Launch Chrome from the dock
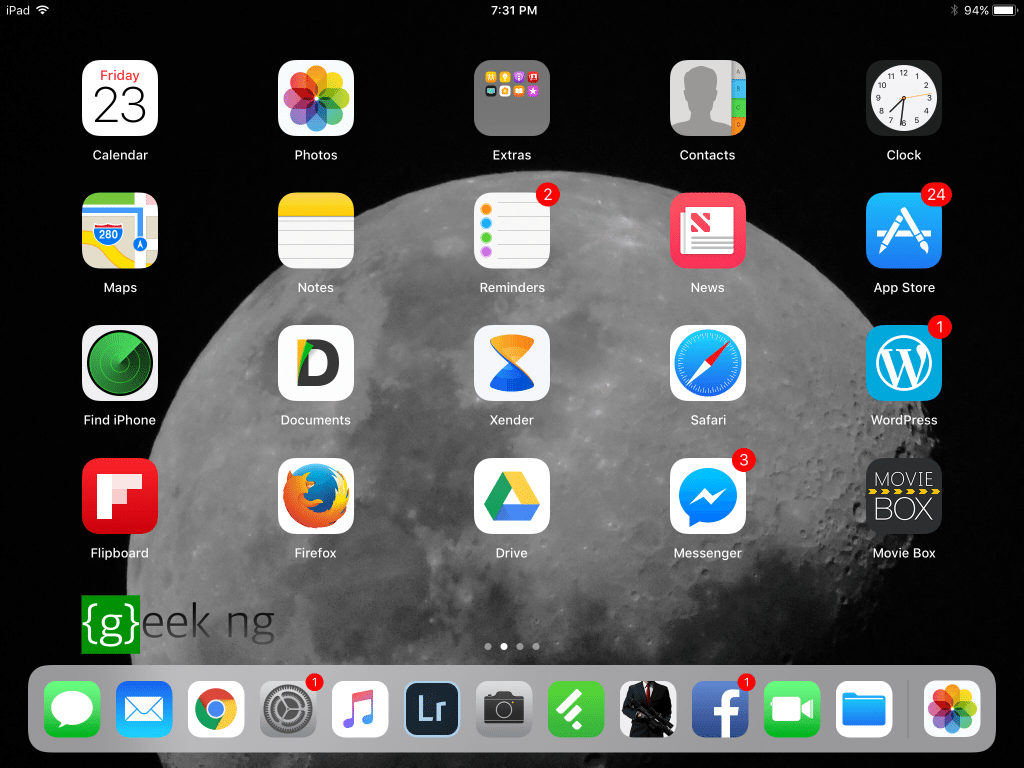The width and height of the screenshot is (1024, 768). tap(216, 709)
